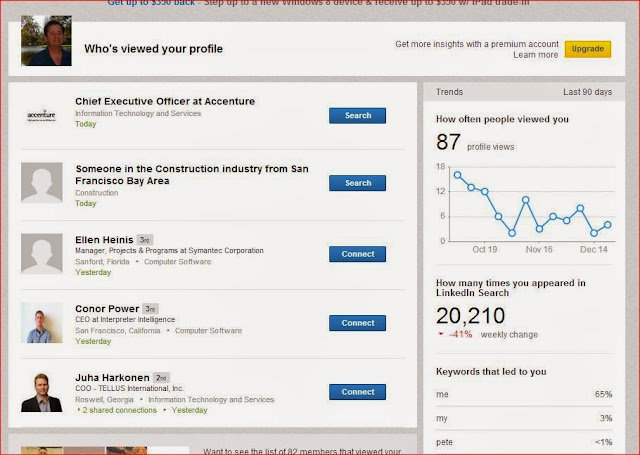The height and width of the screenshot is (455, 640).
Task: Click Search for Construction industry viewer
Action: pyautogui.click(x=358, y=183)
